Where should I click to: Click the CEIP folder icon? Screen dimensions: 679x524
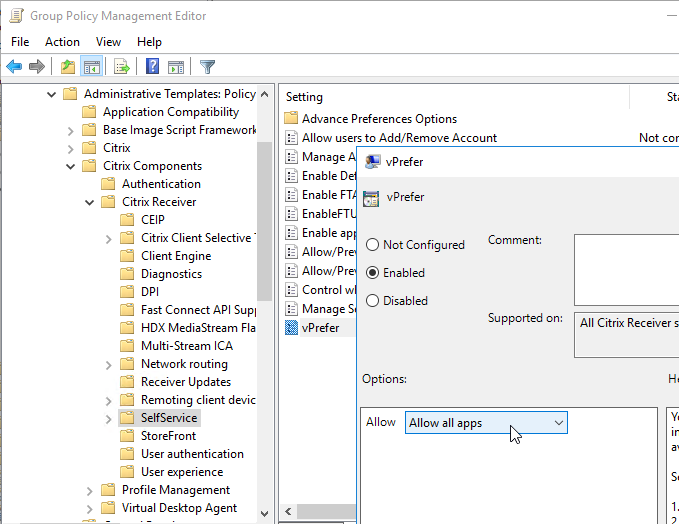tap(127, 220)
